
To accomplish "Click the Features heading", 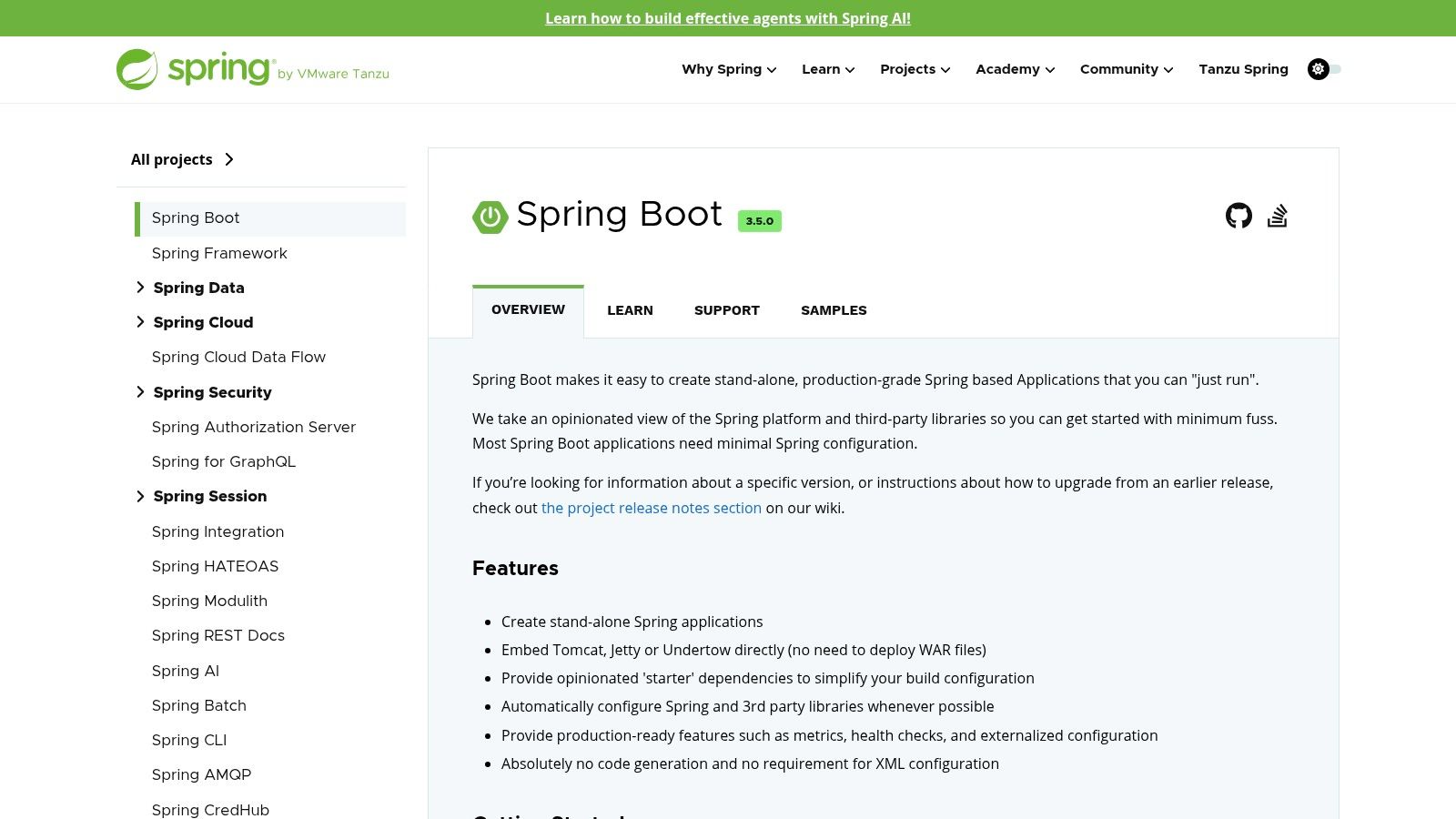I will (x=515, y=569).
